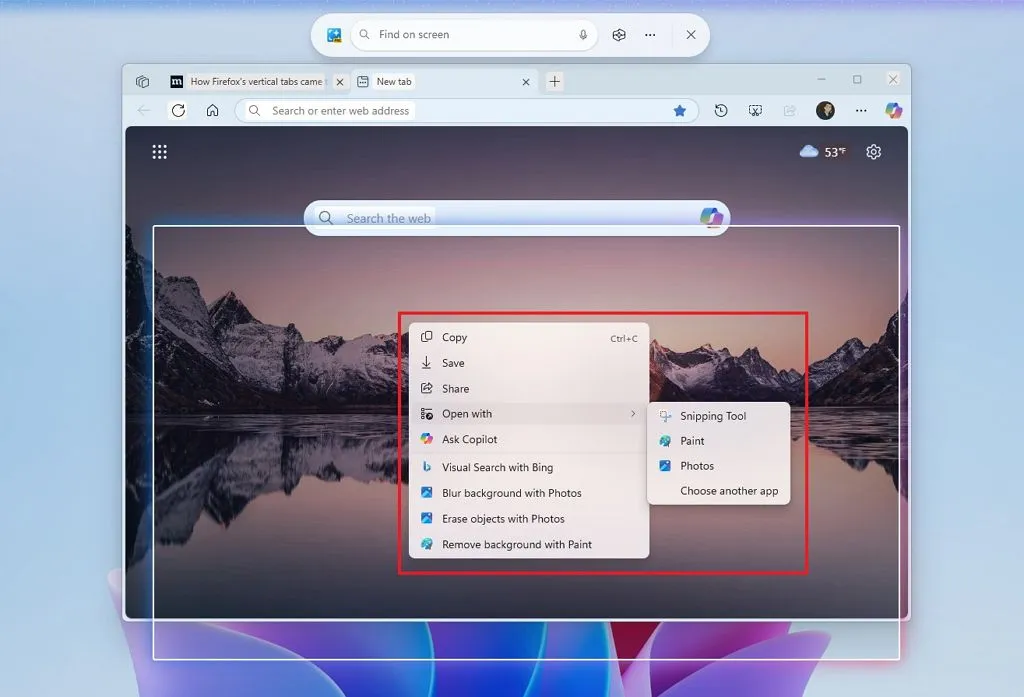Open Edge page settings gear
The height and width of the screenshot is (697, 1024).
[x=874, y=152]
